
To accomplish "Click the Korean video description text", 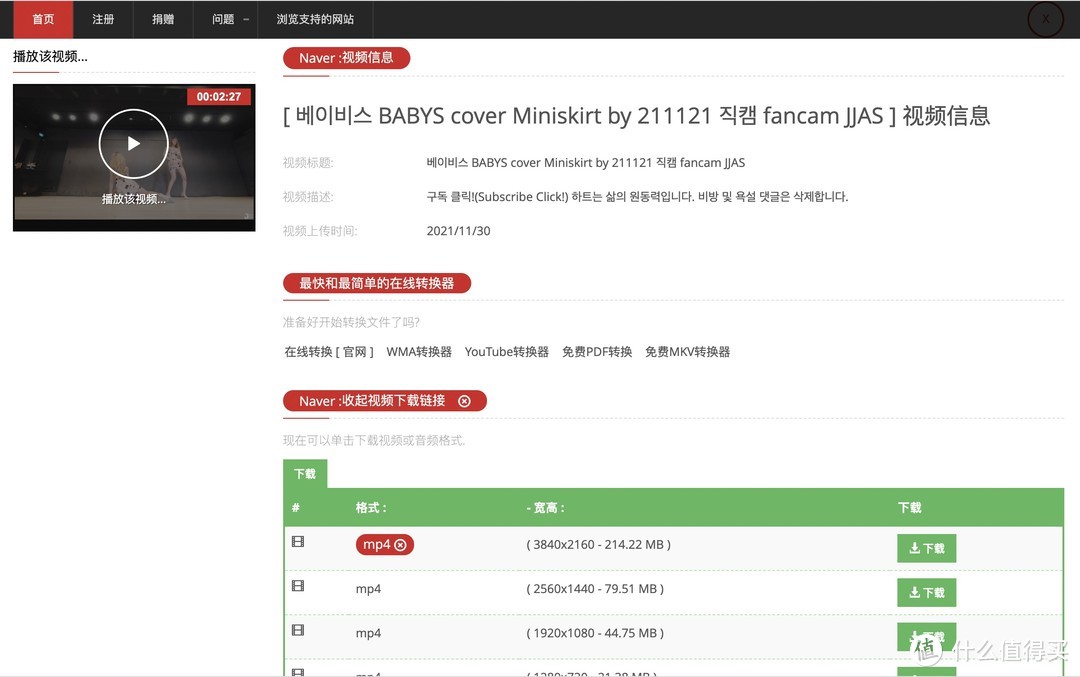I will tap(637, 197).
